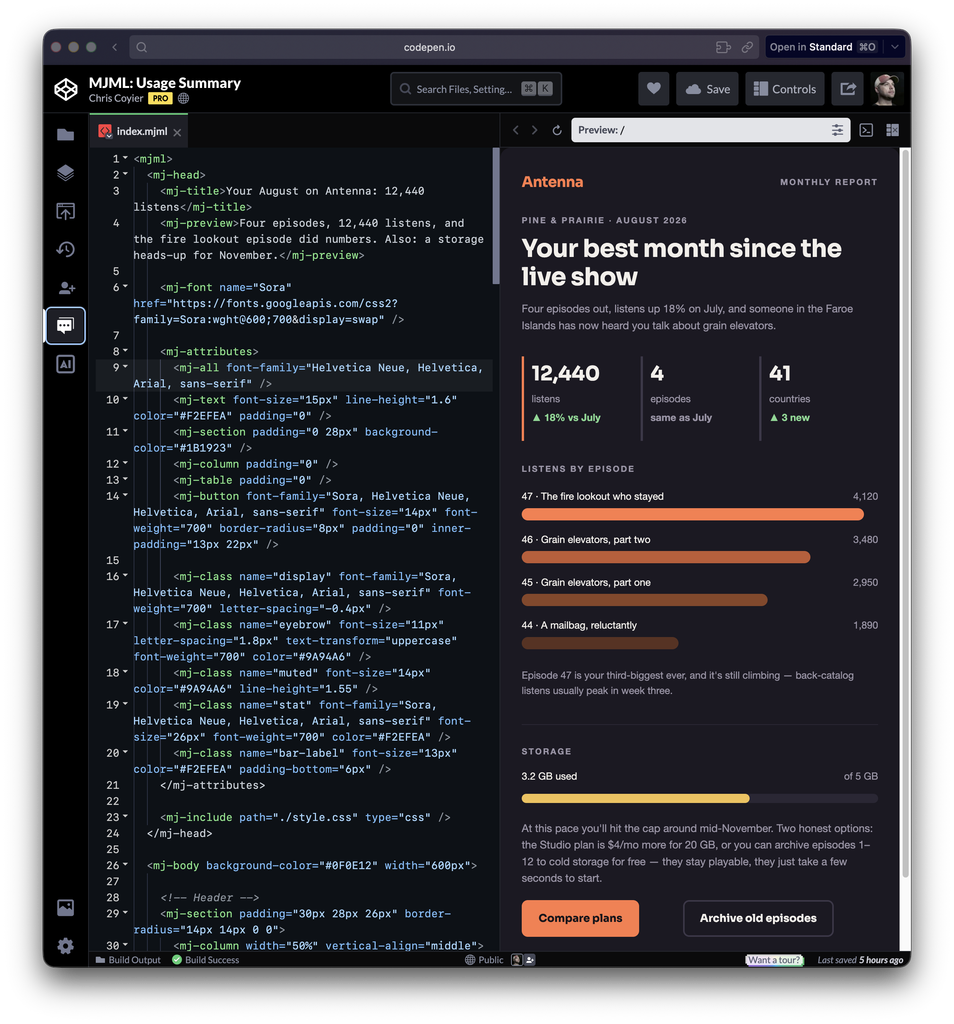Collapse mj-body fold arrow on line 26
The height and width of the screenshot is (1024, 954).
pos(125,865)
